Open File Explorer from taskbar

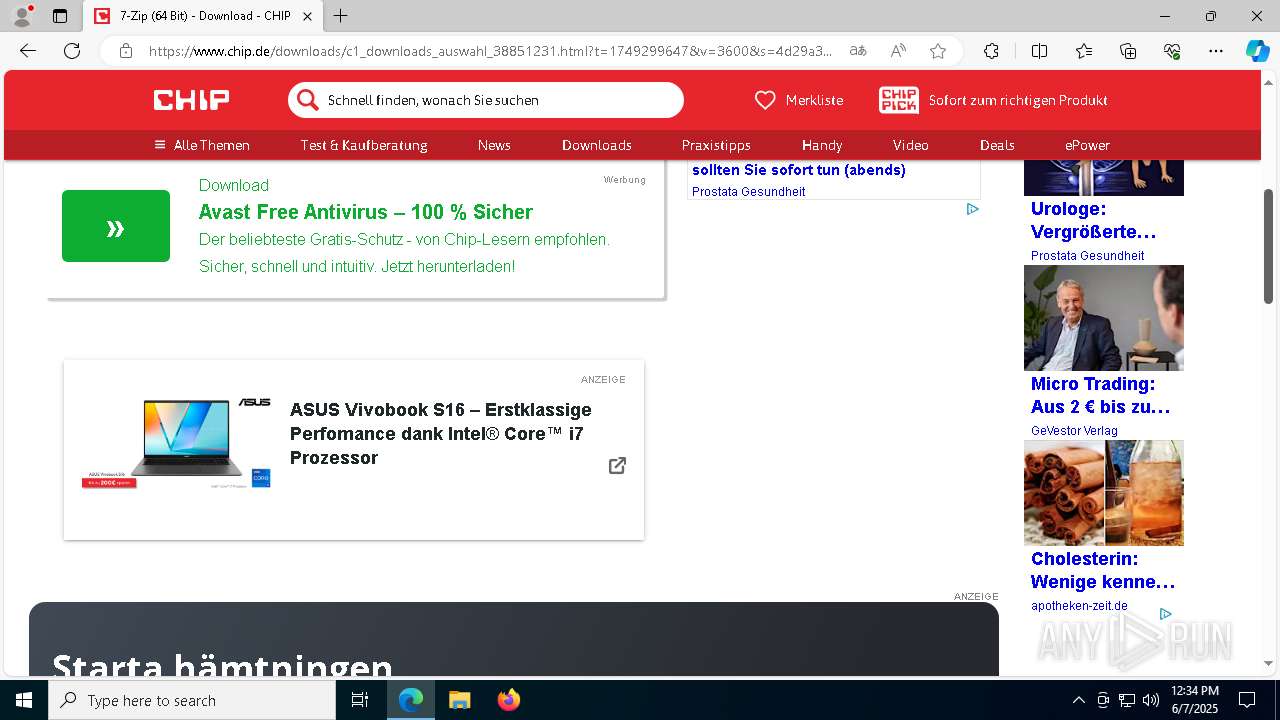[459, 700]
